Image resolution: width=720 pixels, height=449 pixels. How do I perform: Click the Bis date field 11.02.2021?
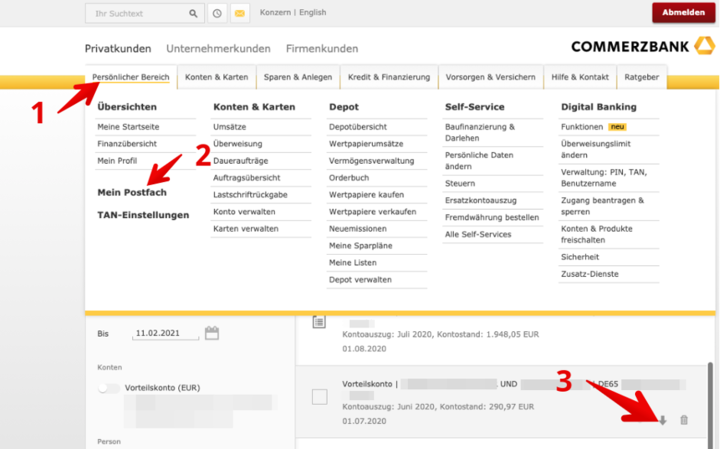pos(165,333)
